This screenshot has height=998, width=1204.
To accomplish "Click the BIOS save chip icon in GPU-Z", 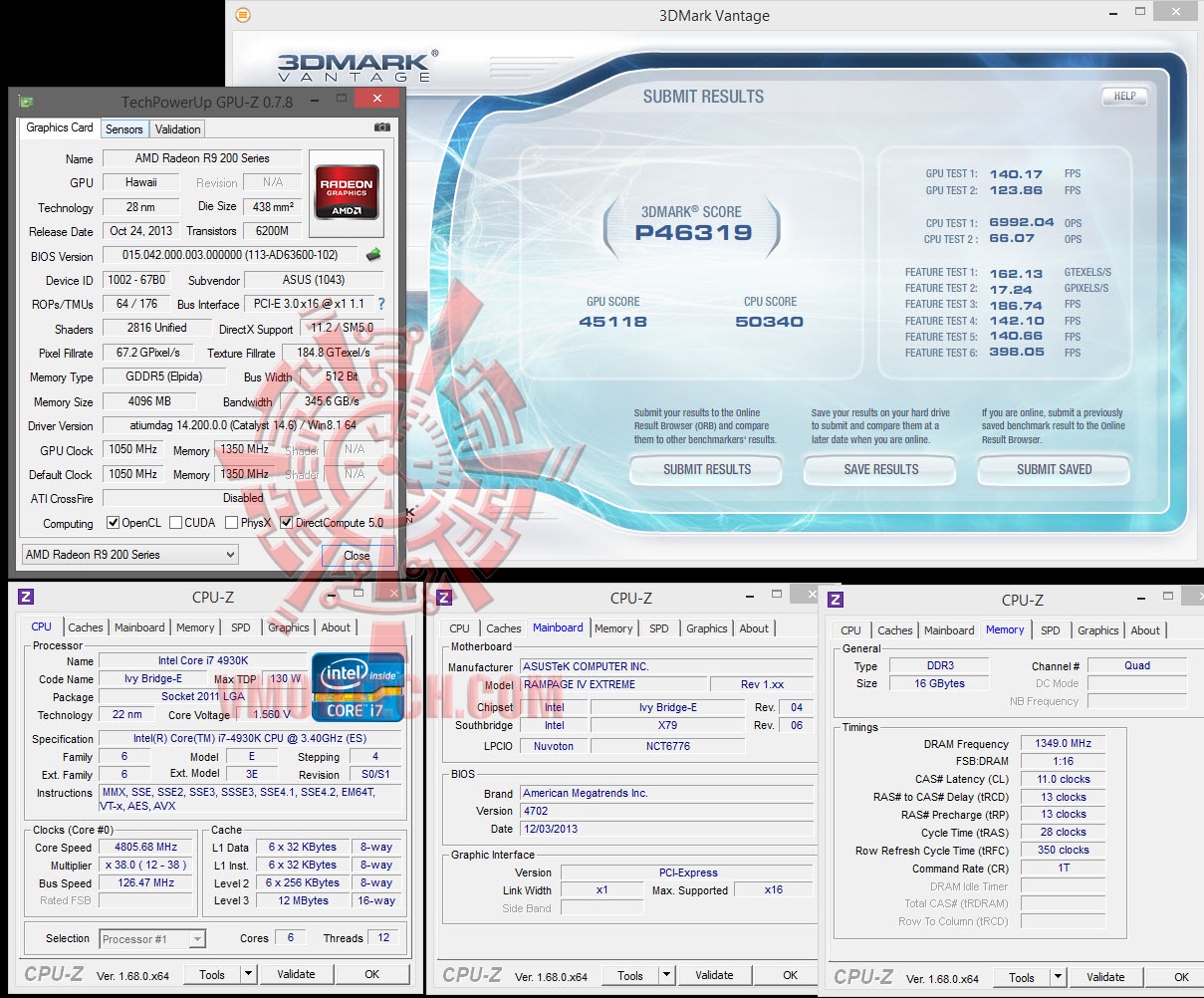I will pyautogui.click(x=373, y=255).
